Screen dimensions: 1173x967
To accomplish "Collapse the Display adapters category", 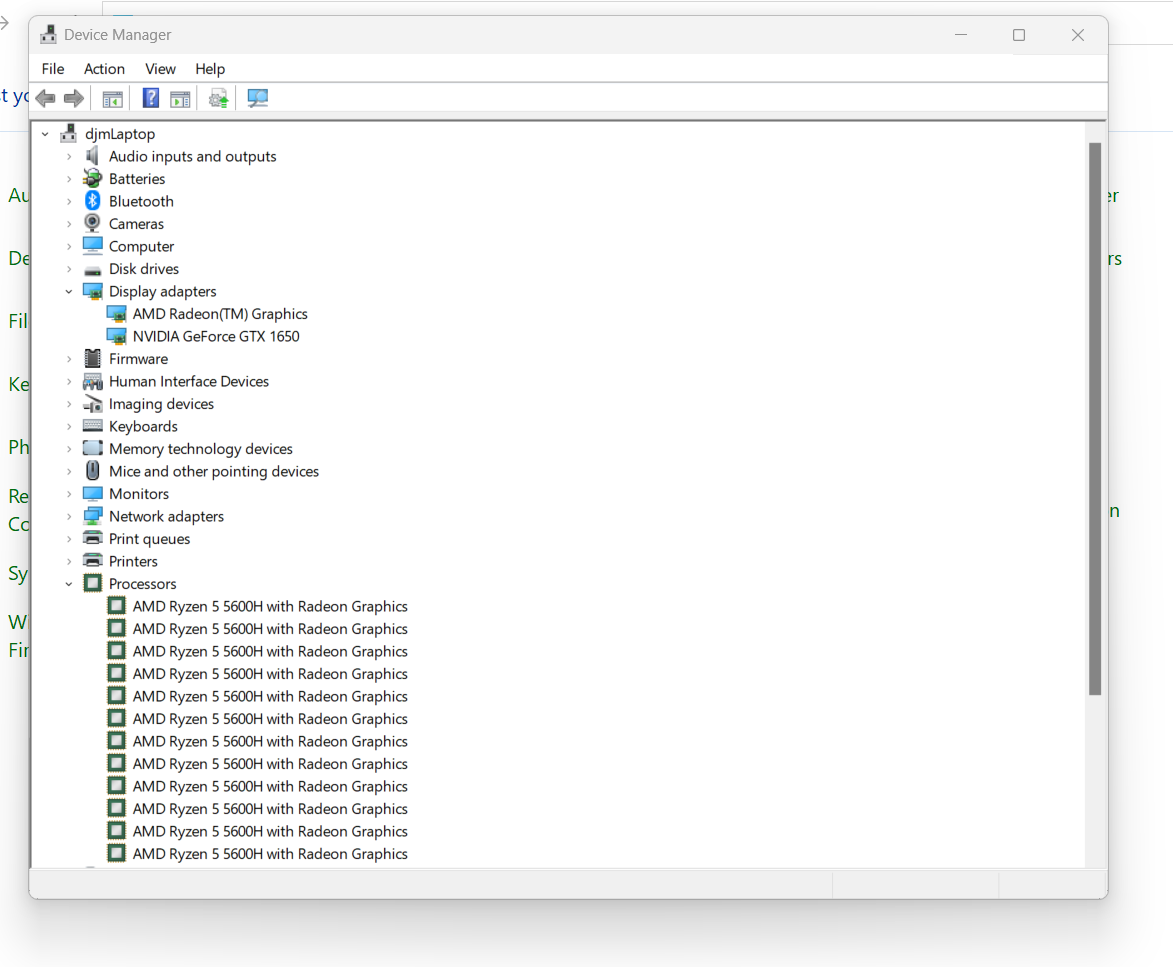I will click(69, 292).
